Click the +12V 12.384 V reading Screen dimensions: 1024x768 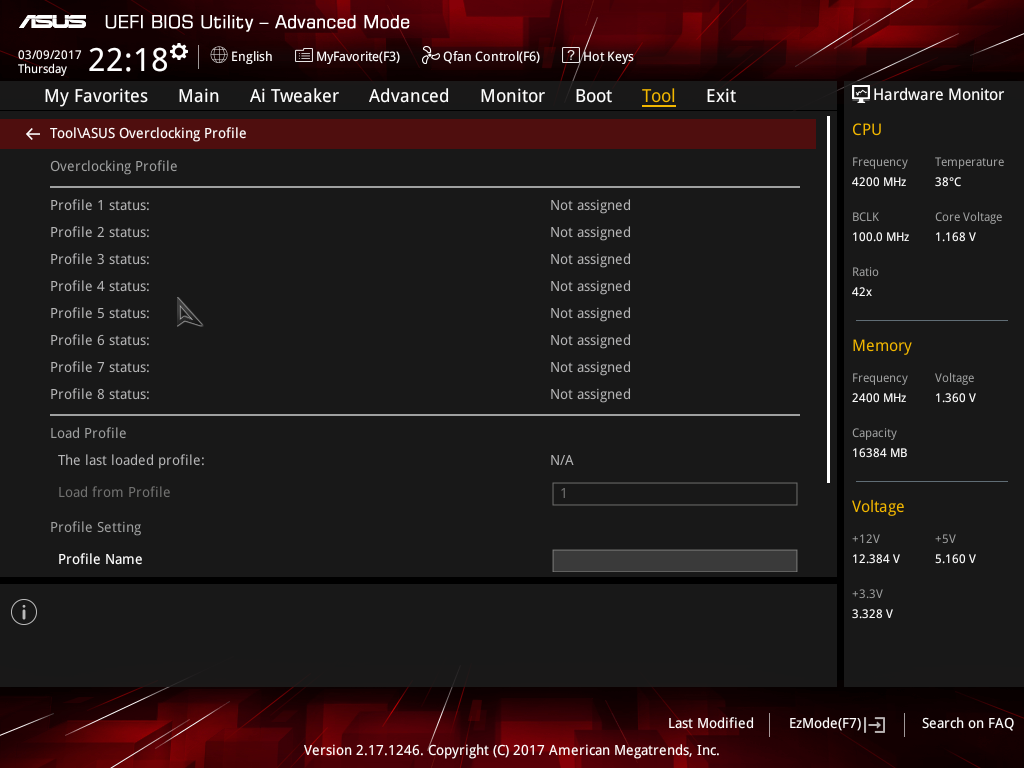pos(876,559)
